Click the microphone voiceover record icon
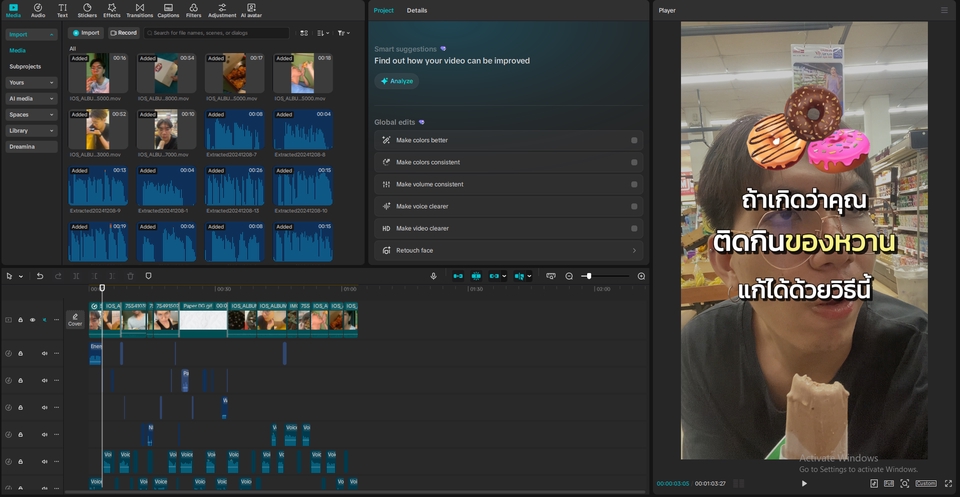Viewport: 960px width, 497px height. [x=433, y=276]
